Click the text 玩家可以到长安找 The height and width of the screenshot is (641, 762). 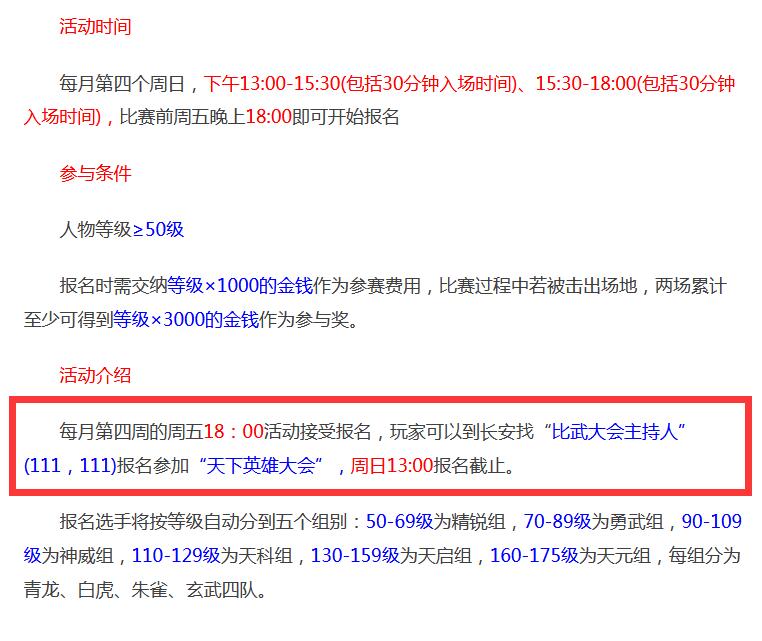tap(462, 431)
